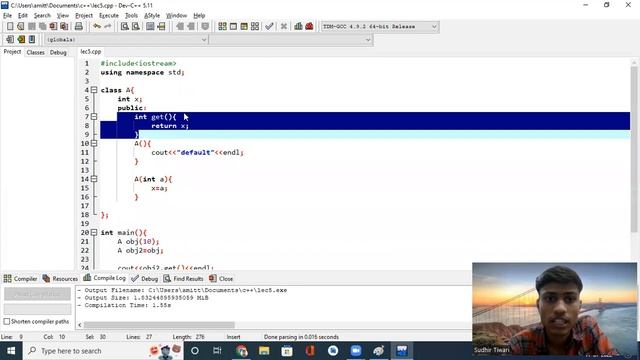Open the Compile Log bottom tab
Viewport: 640px width, 360px height.
pos(104,278)
